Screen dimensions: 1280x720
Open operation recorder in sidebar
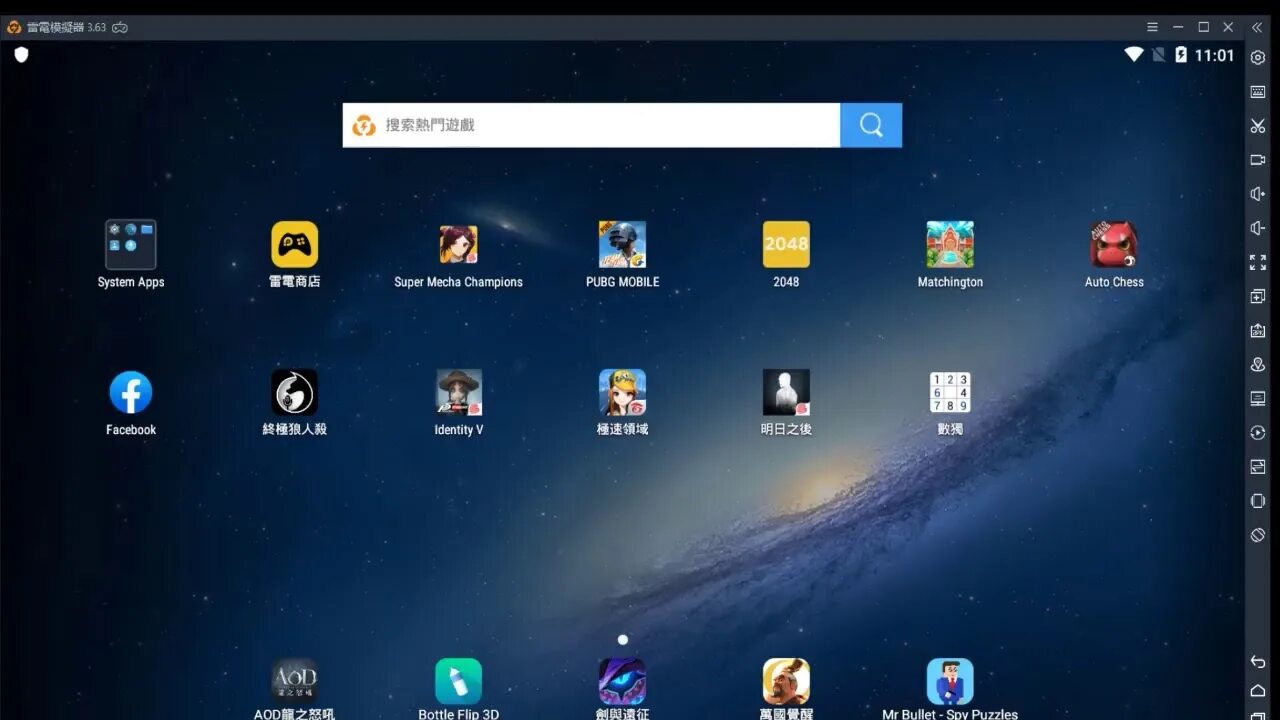pyautogui.click(x=1258, y=433)
